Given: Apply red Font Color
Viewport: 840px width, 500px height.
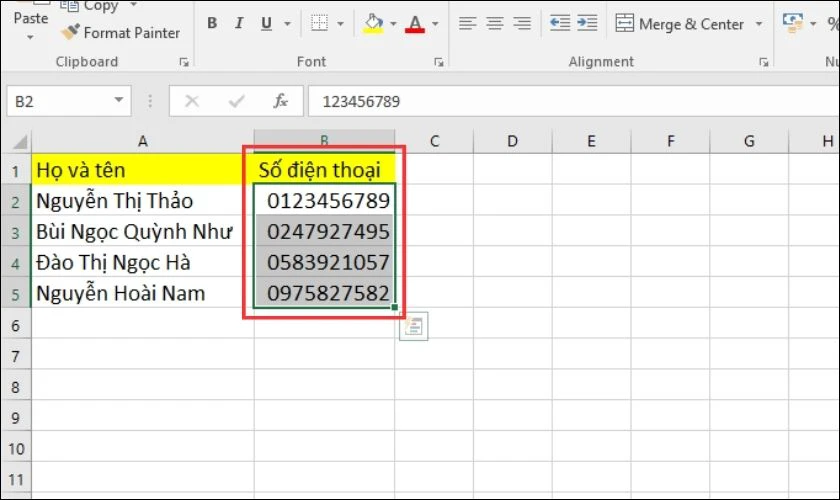Looking at the screenshot, I should click(415, 23).
